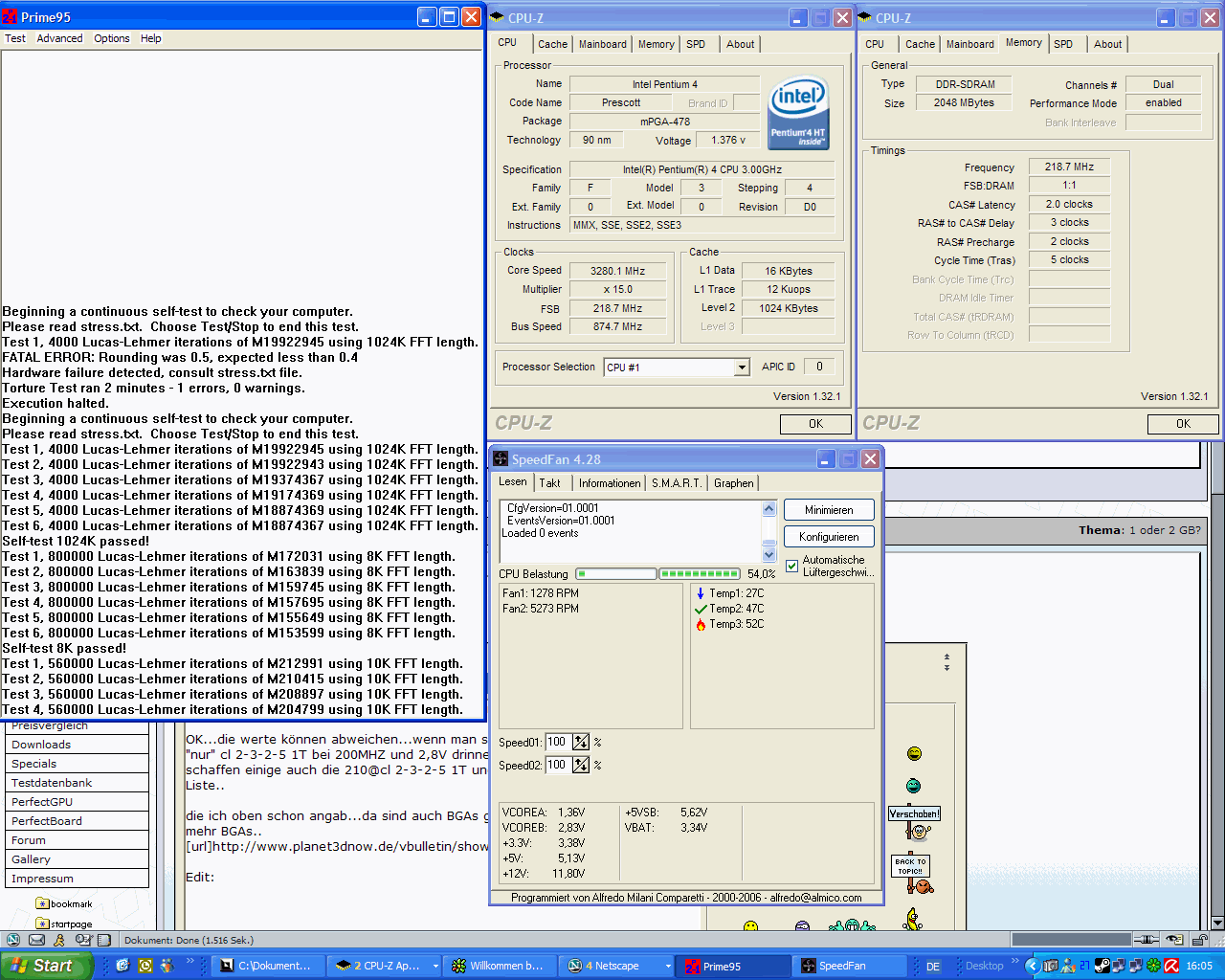Click the Netscape navigator icon in the status bar
This screenshot has width=1225, height=980.
coord(13,940)
